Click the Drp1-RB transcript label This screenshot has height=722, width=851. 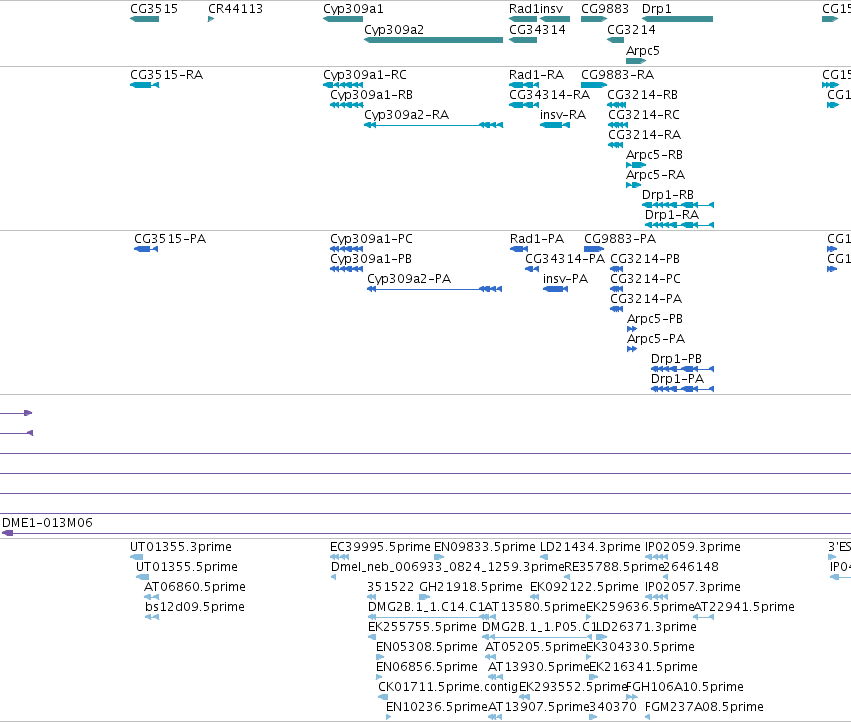tap(668, 194)
